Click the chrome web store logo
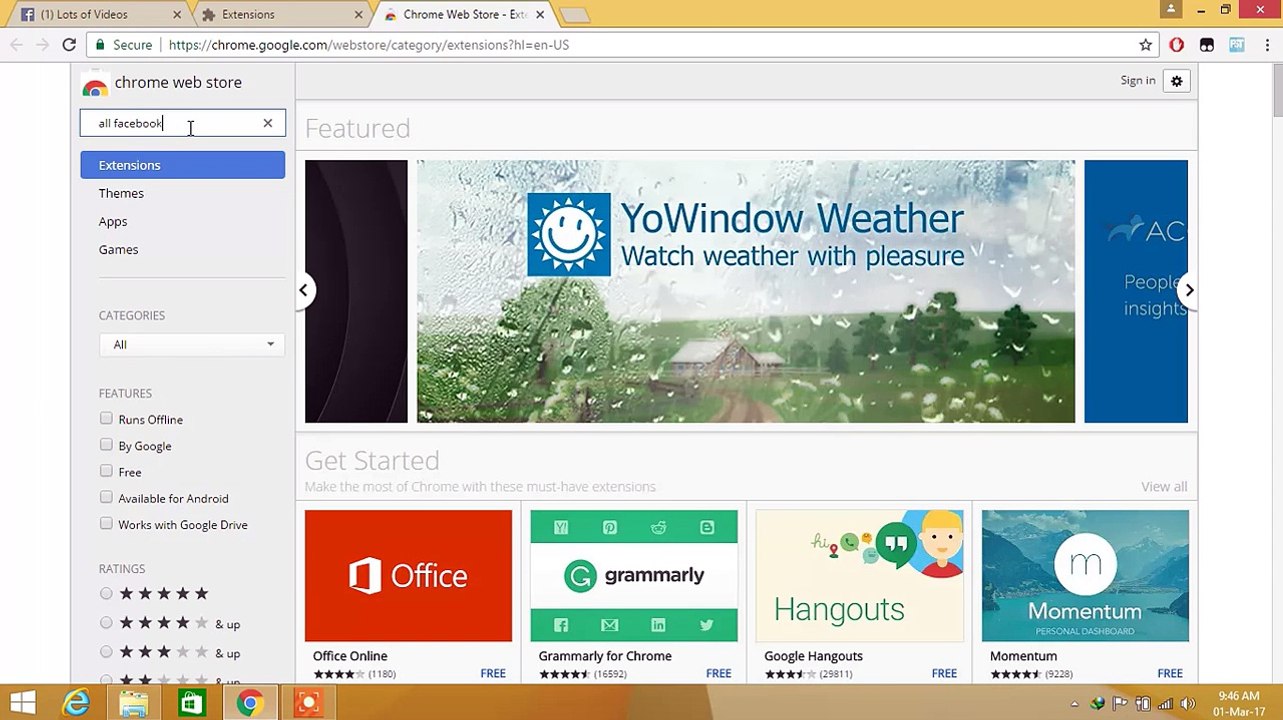 (162, 83)
